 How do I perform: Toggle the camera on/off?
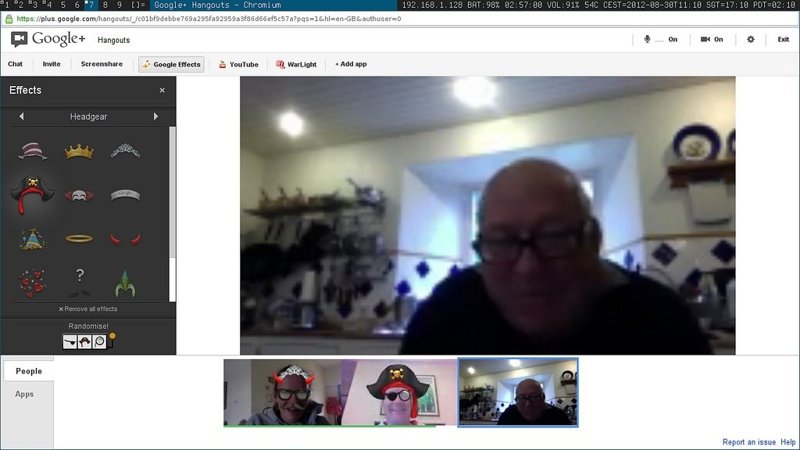pos(712,39)
